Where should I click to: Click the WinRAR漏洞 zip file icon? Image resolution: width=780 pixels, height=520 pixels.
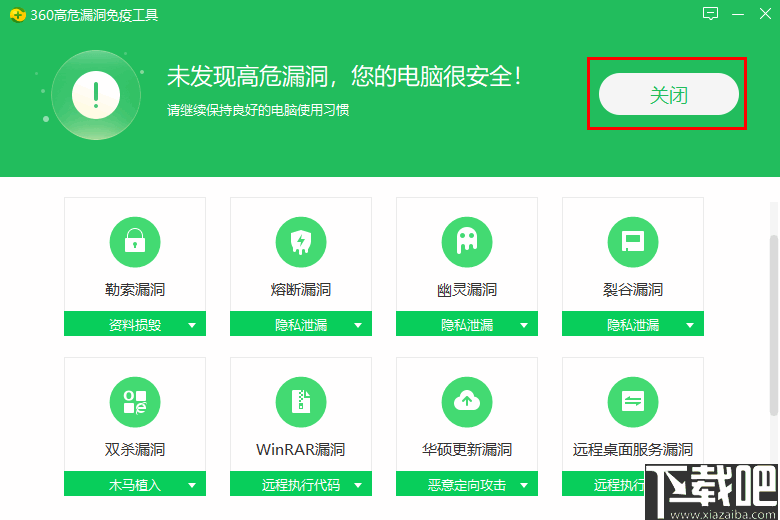(301, 402)
